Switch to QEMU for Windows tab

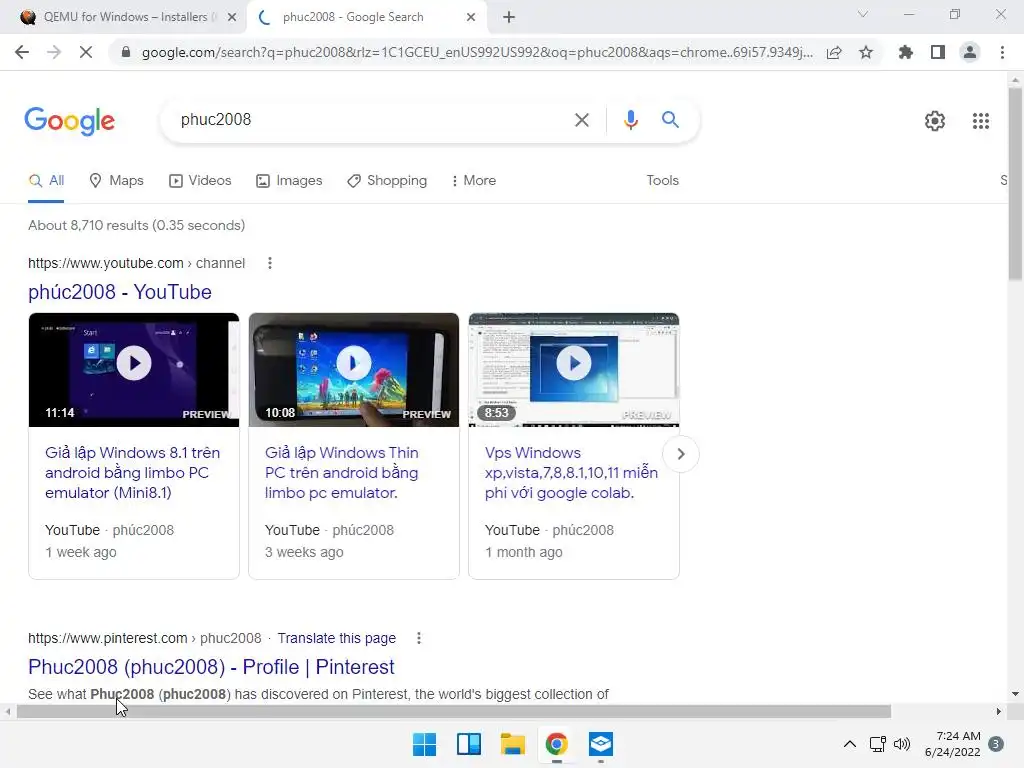(124, 17)
